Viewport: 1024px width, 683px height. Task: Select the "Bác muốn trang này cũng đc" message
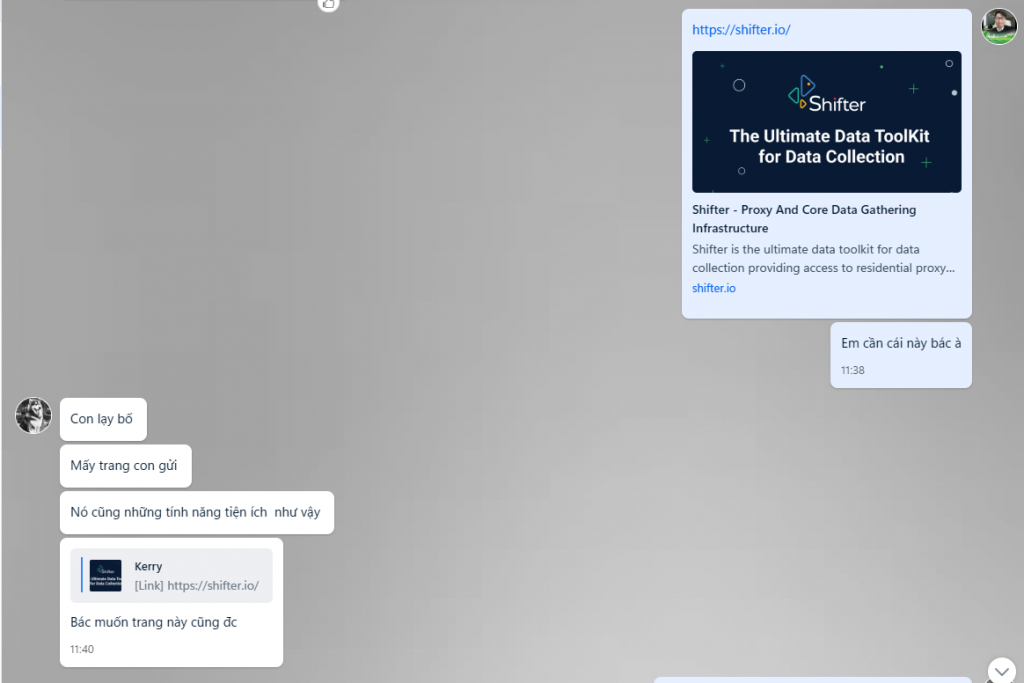pyautogui.click(x=153, y=622)
